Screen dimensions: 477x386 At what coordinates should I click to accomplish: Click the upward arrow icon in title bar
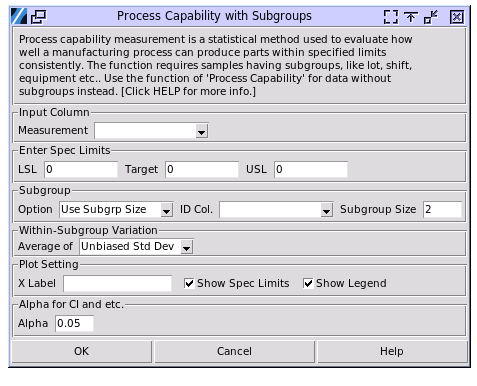point(411,17)
